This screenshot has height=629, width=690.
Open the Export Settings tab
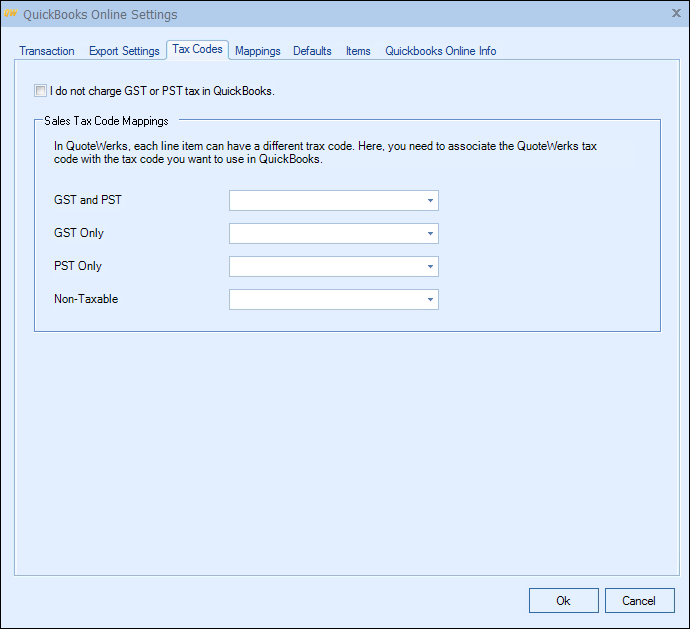tap(124, 51)
